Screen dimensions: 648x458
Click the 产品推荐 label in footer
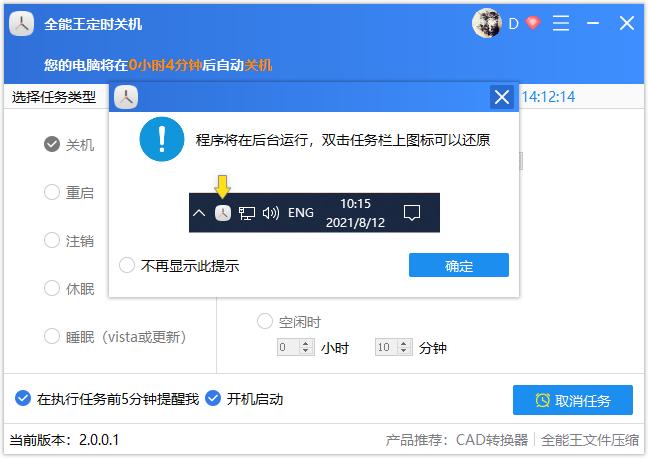pos(417,440)
